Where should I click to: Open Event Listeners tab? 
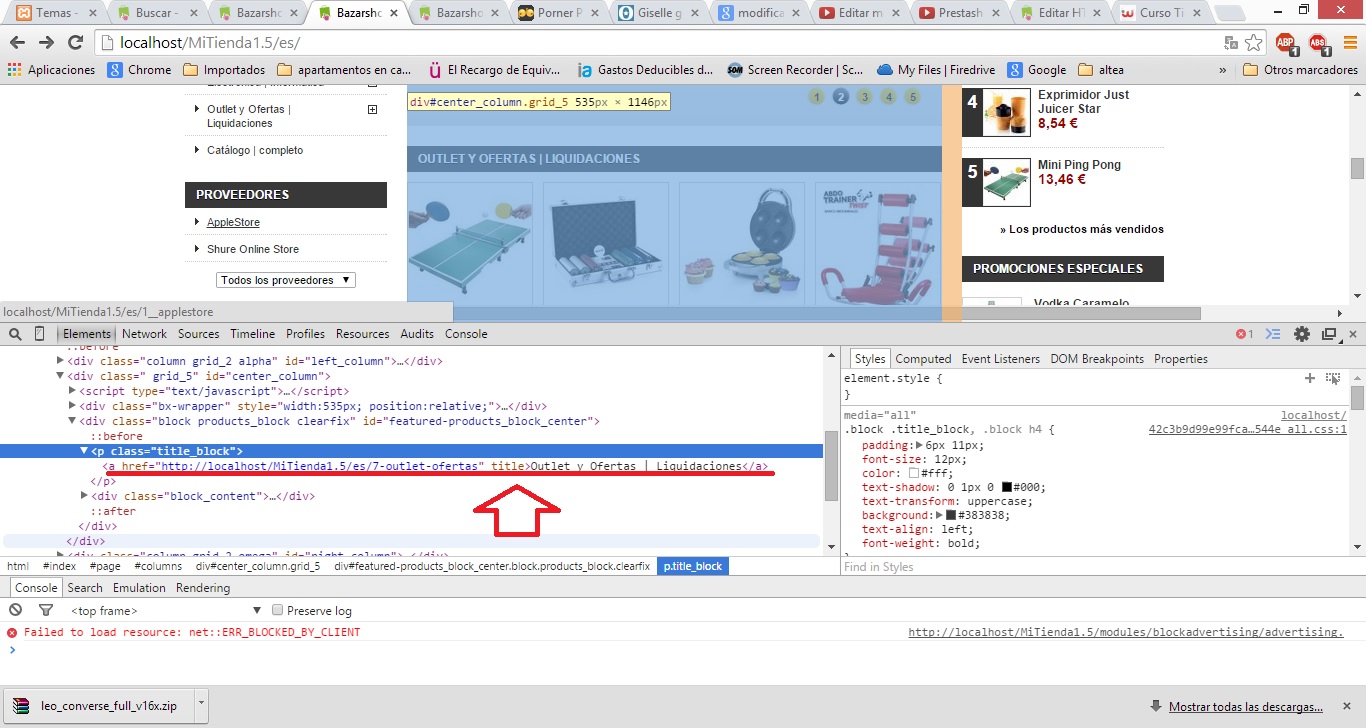tap(1001, 359)
